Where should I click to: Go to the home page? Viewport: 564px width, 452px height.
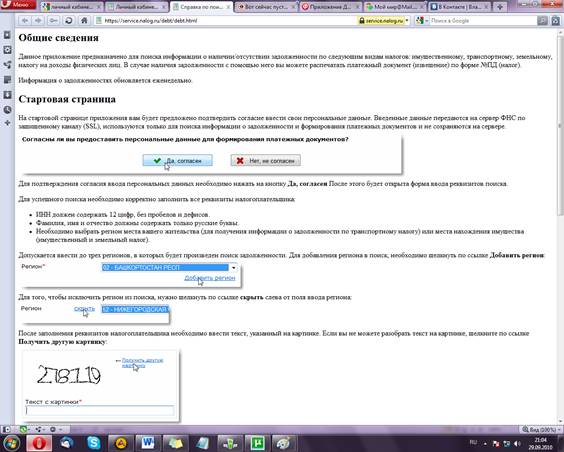coord(84,20)
